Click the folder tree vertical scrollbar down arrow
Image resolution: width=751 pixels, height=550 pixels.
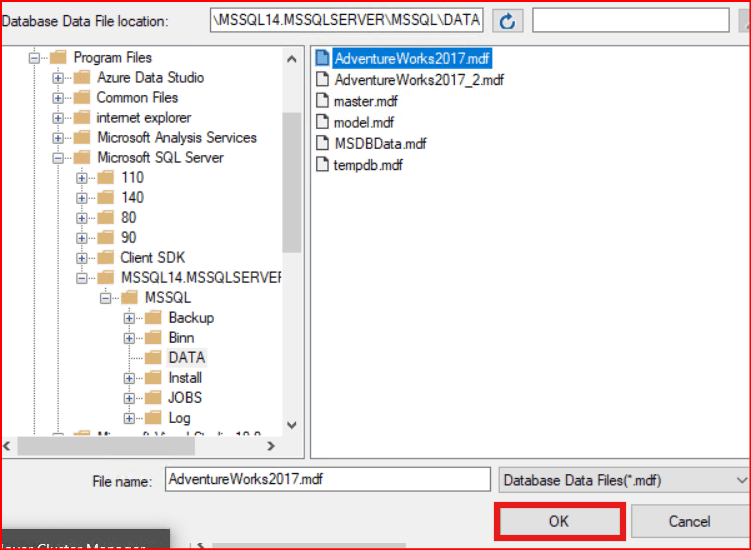click(x=292, y=425)
